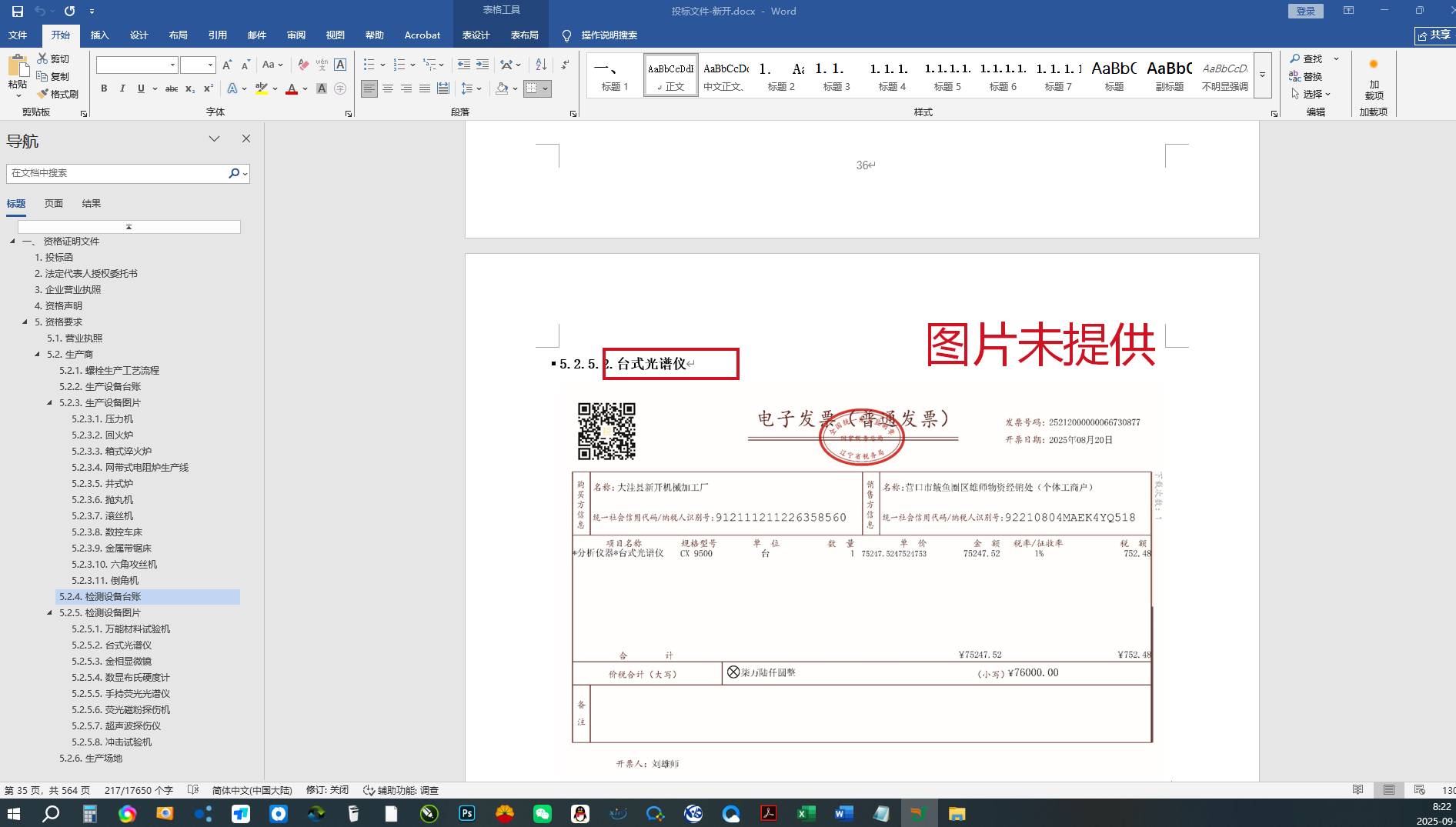Click the 登录 sign-in button

pos(1305,12)
